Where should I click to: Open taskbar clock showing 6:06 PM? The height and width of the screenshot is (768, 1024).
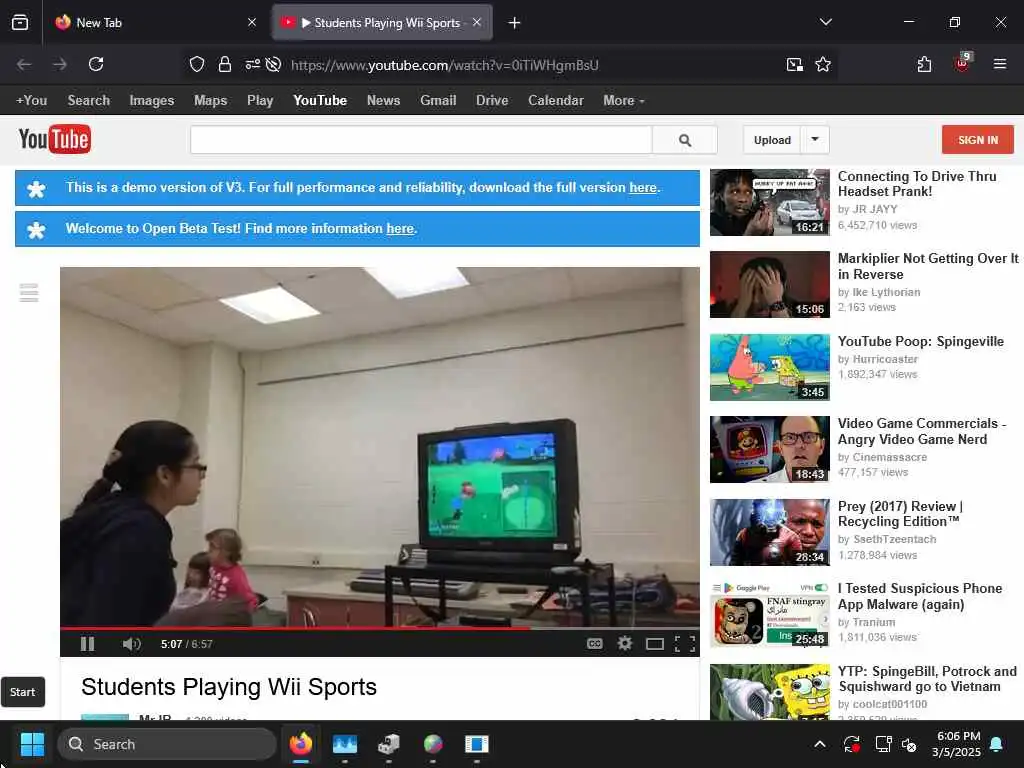pyautogui.click(x=957, y=744)
